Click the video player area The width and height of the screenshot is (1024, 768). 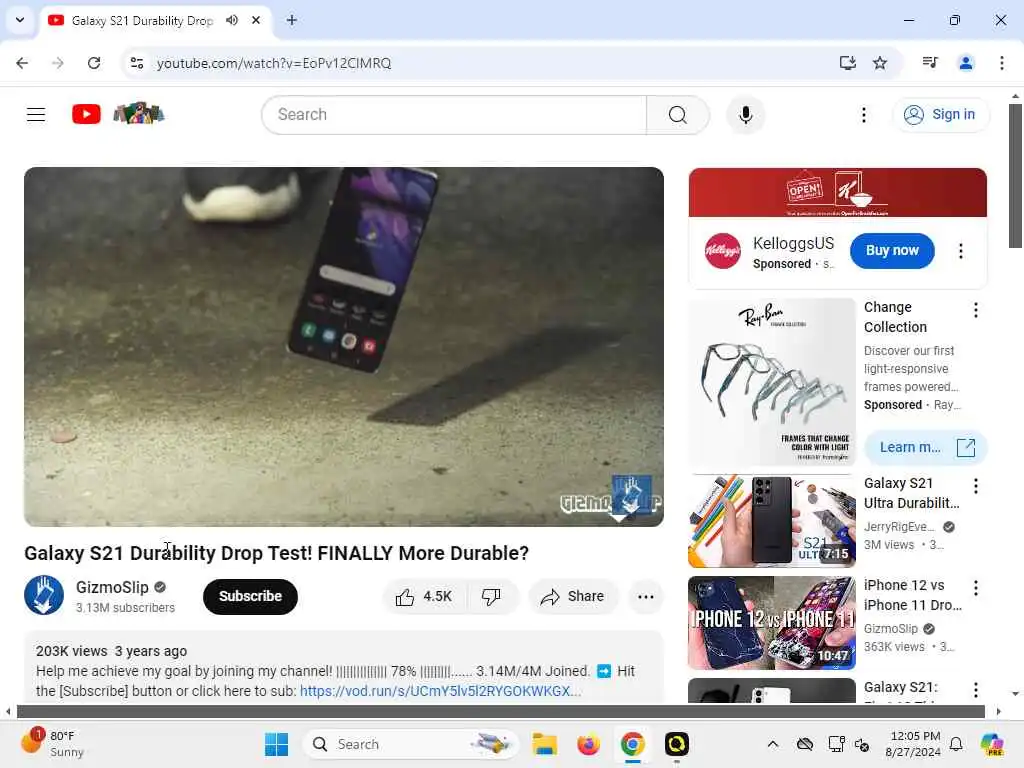(x=344, y=347)
